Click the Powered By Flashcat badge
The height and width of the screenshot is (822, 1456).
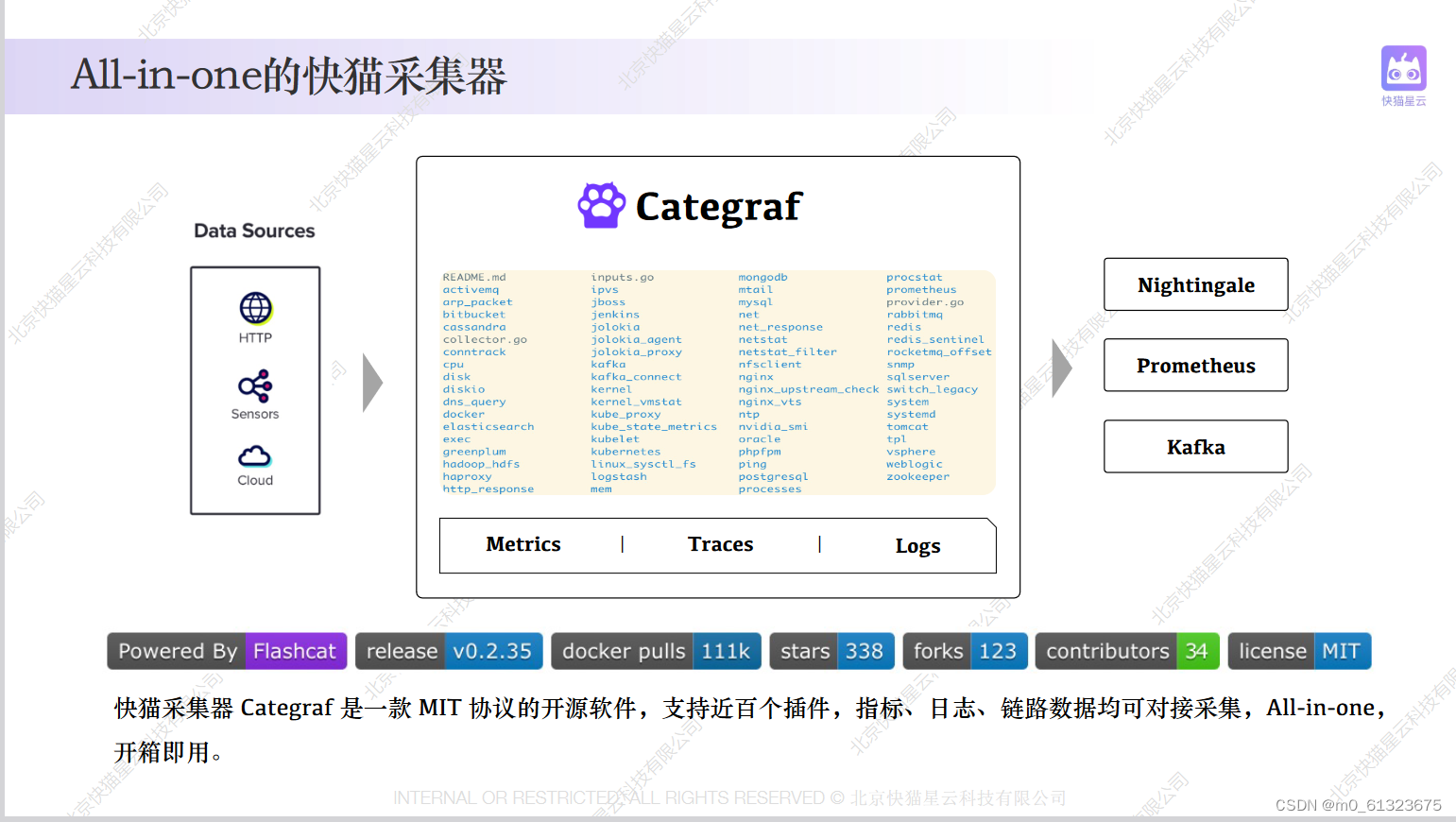pyautogui.click(x=227, y=651)
